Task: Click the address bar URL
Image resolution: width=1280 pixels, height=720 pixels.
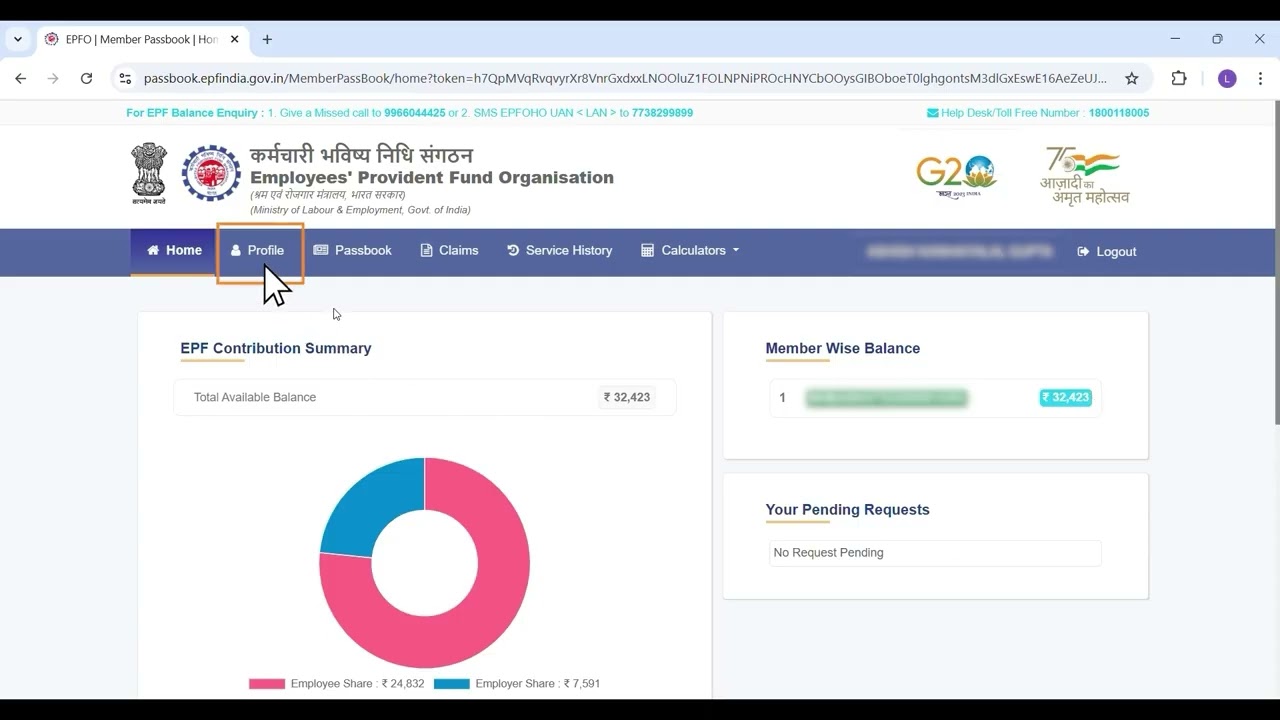Action: point(625,78)
